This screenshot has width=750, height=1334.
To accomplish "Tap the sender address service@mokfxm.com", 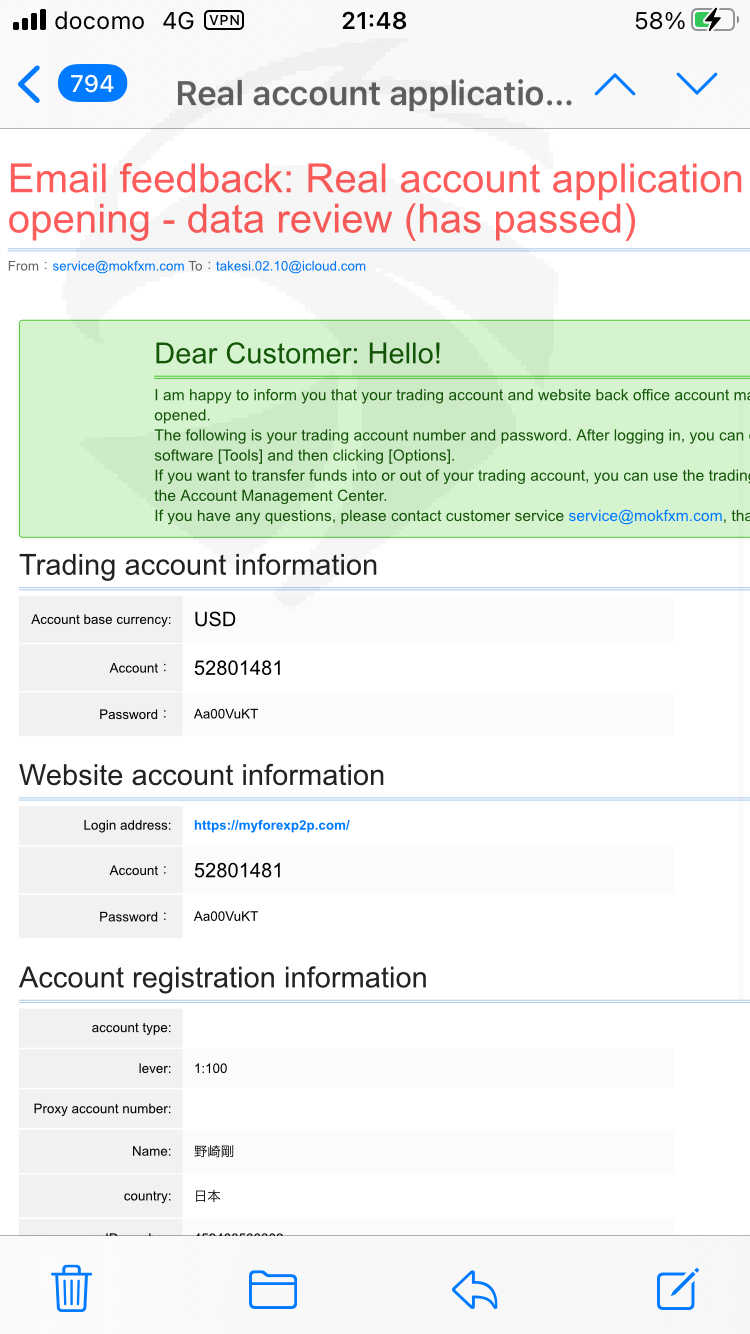I will click(x=118, y=266).
